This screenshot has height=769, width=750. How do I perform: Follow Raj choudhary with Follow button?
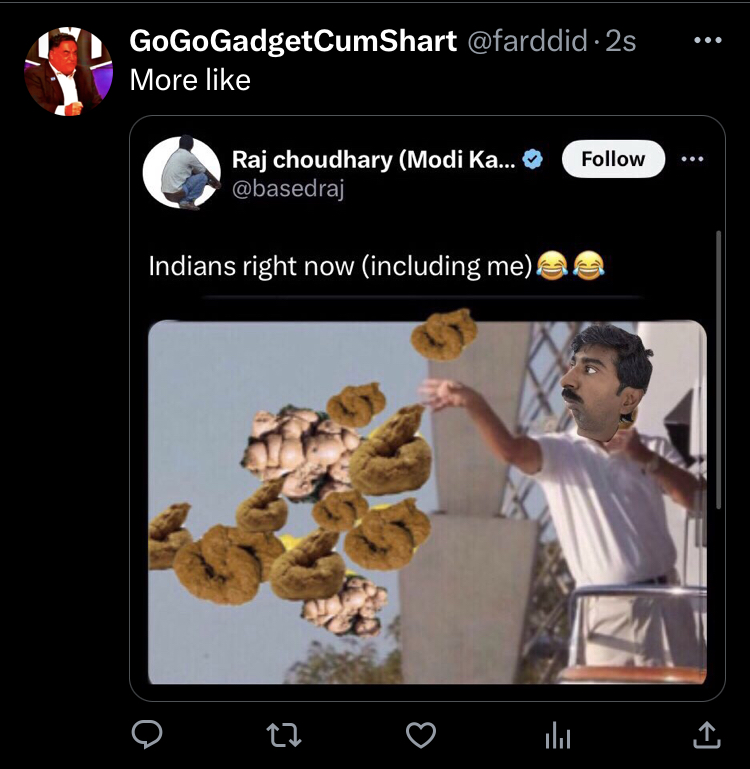(x=613, y=159)
